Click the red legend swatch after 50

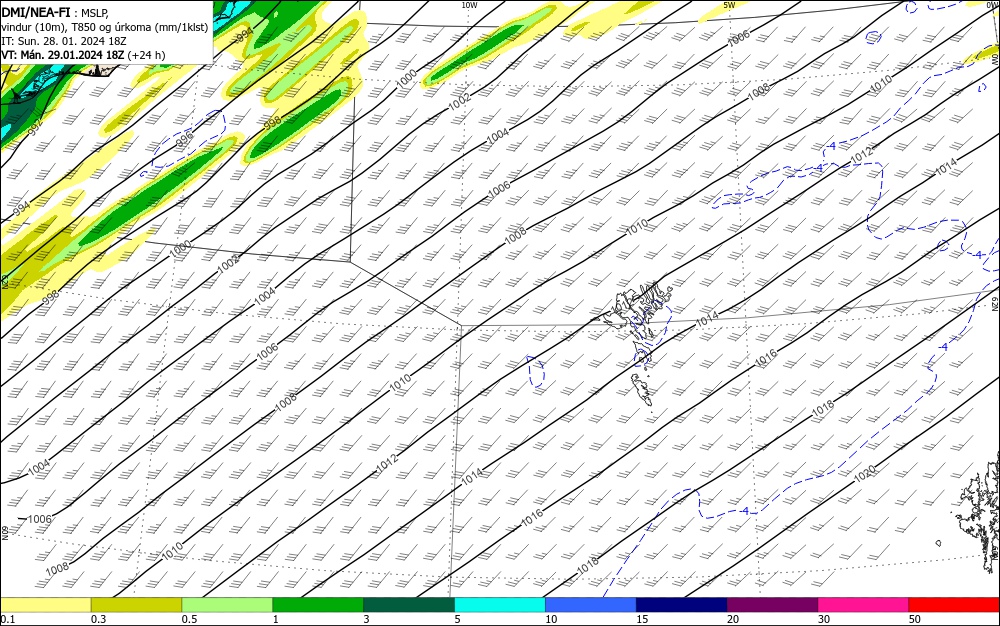[954, 605]
